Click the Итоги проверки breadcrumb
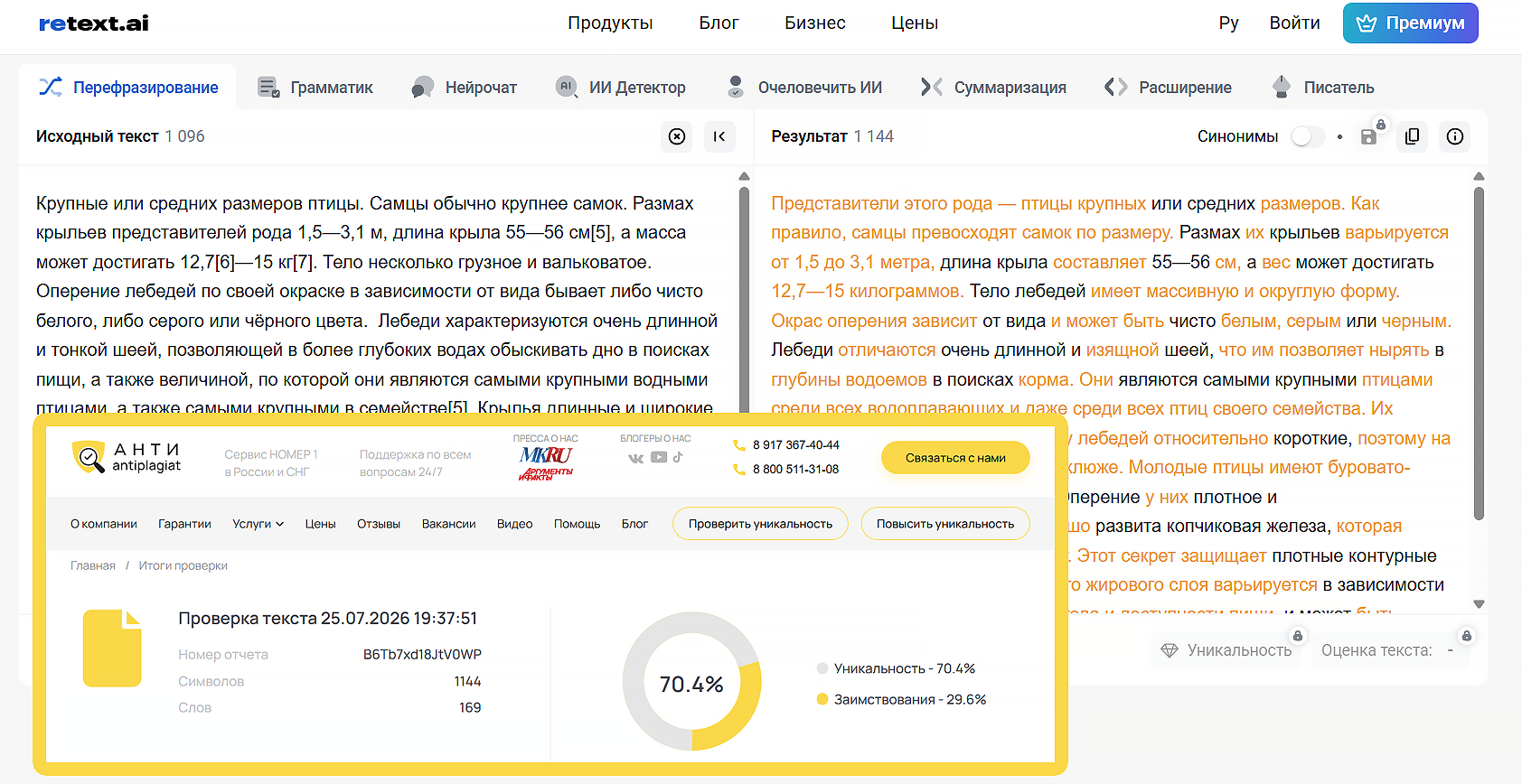This screenshot has width=1522, height=784. 183,566
